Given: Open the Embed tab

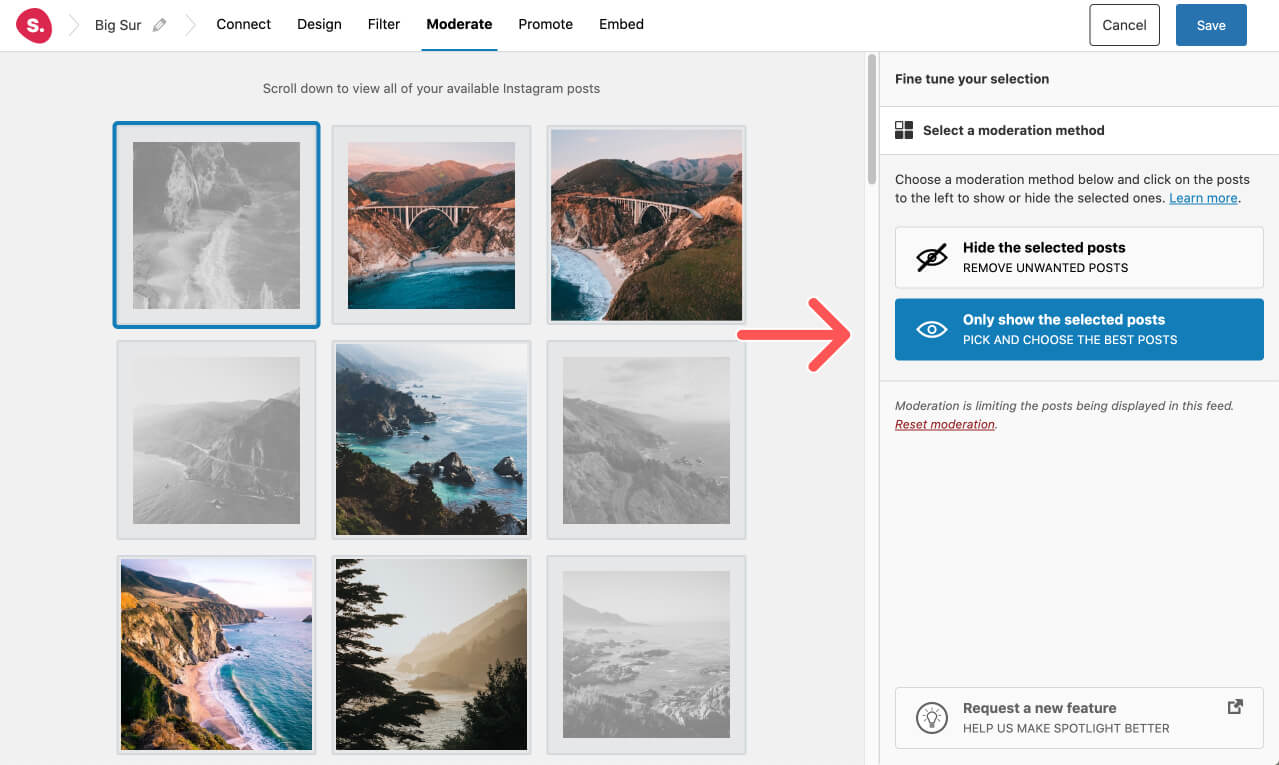Looking at the screenshot, I should point(621,24).
